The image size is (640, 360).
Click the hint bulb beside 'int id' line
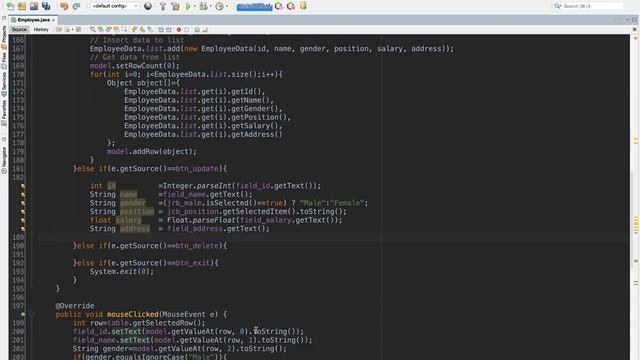(x=23, y=186)
